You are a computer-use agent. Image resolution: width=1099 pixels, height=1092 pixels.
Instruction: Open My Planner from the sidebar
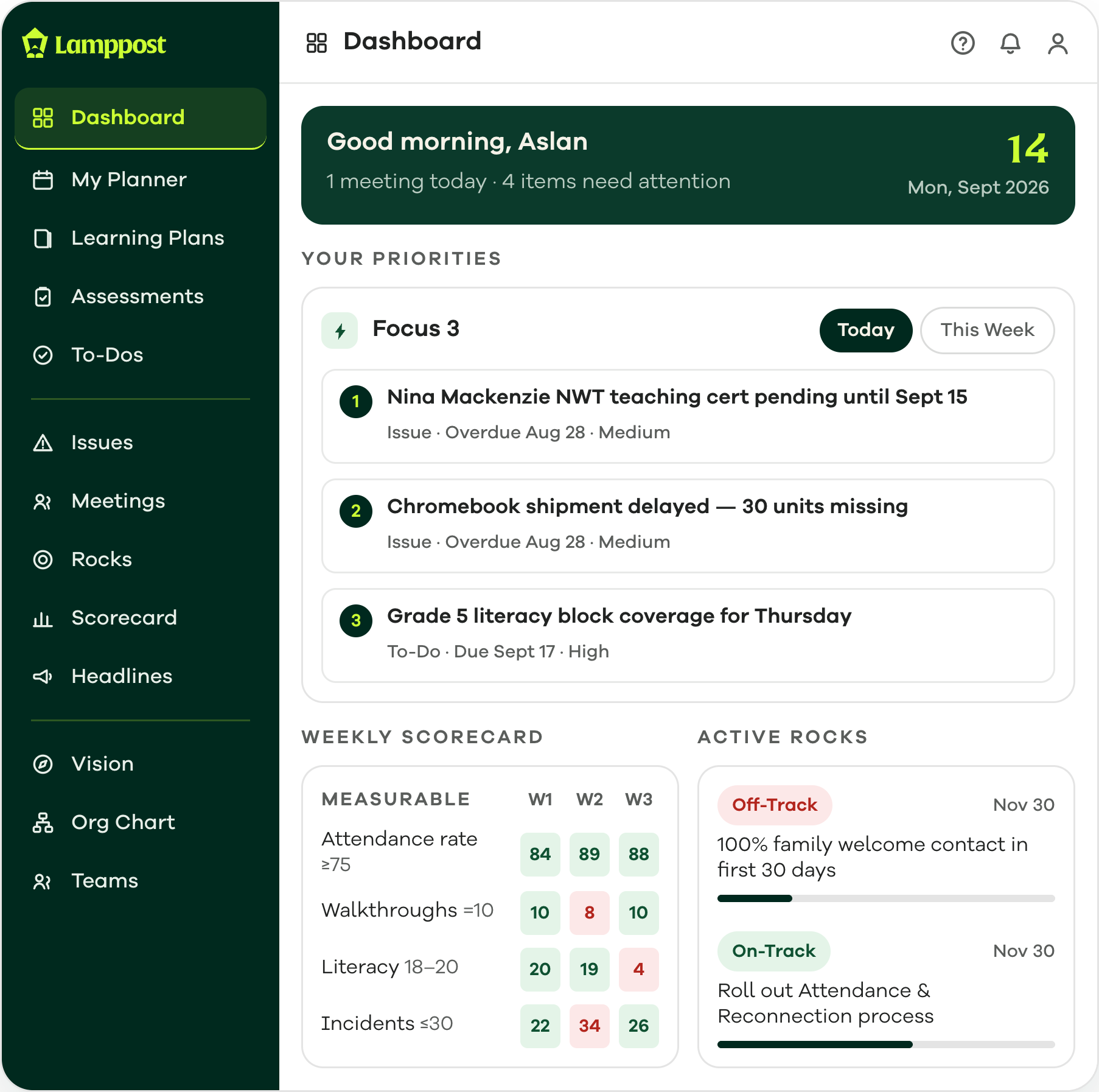141,180
